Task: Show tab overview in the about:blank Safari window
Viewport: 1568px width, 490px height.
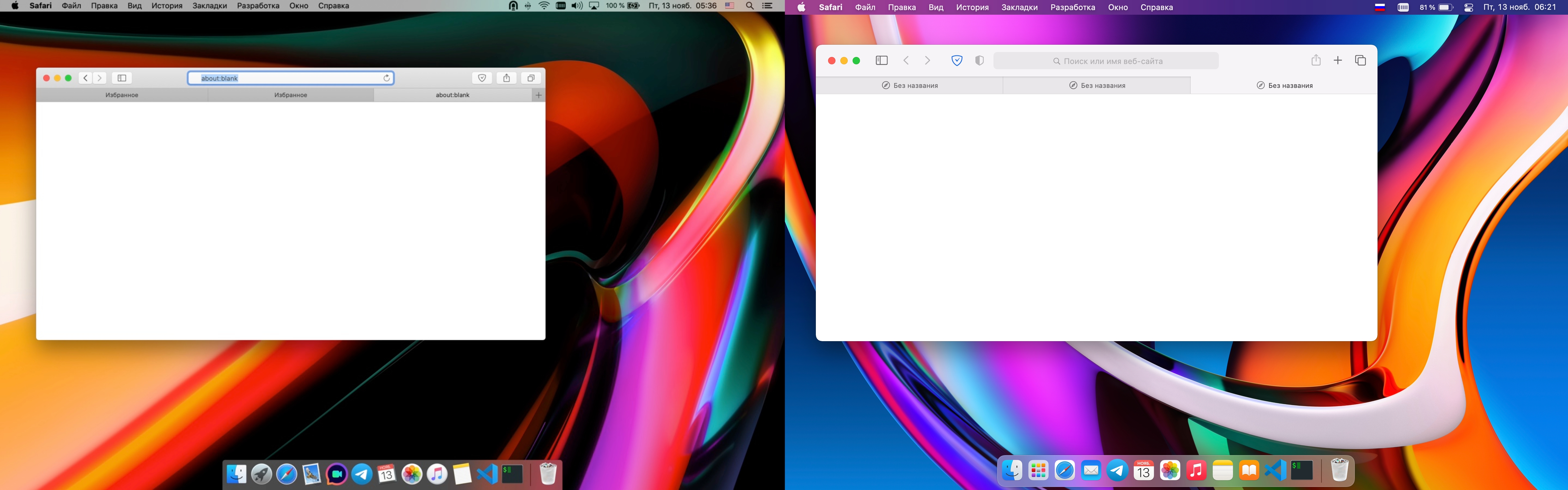Action: [x=531, y=78]
